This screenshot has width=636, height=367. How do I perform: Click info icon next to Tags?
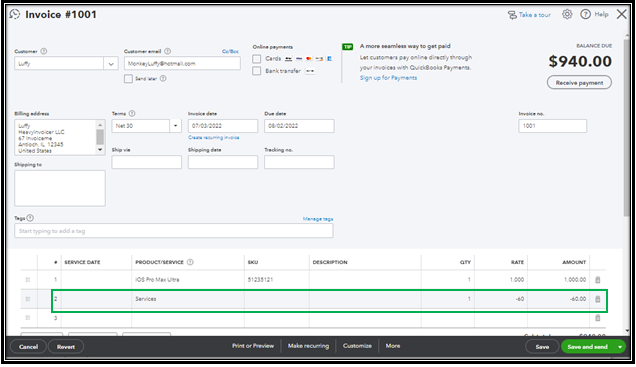coord(30,218)
